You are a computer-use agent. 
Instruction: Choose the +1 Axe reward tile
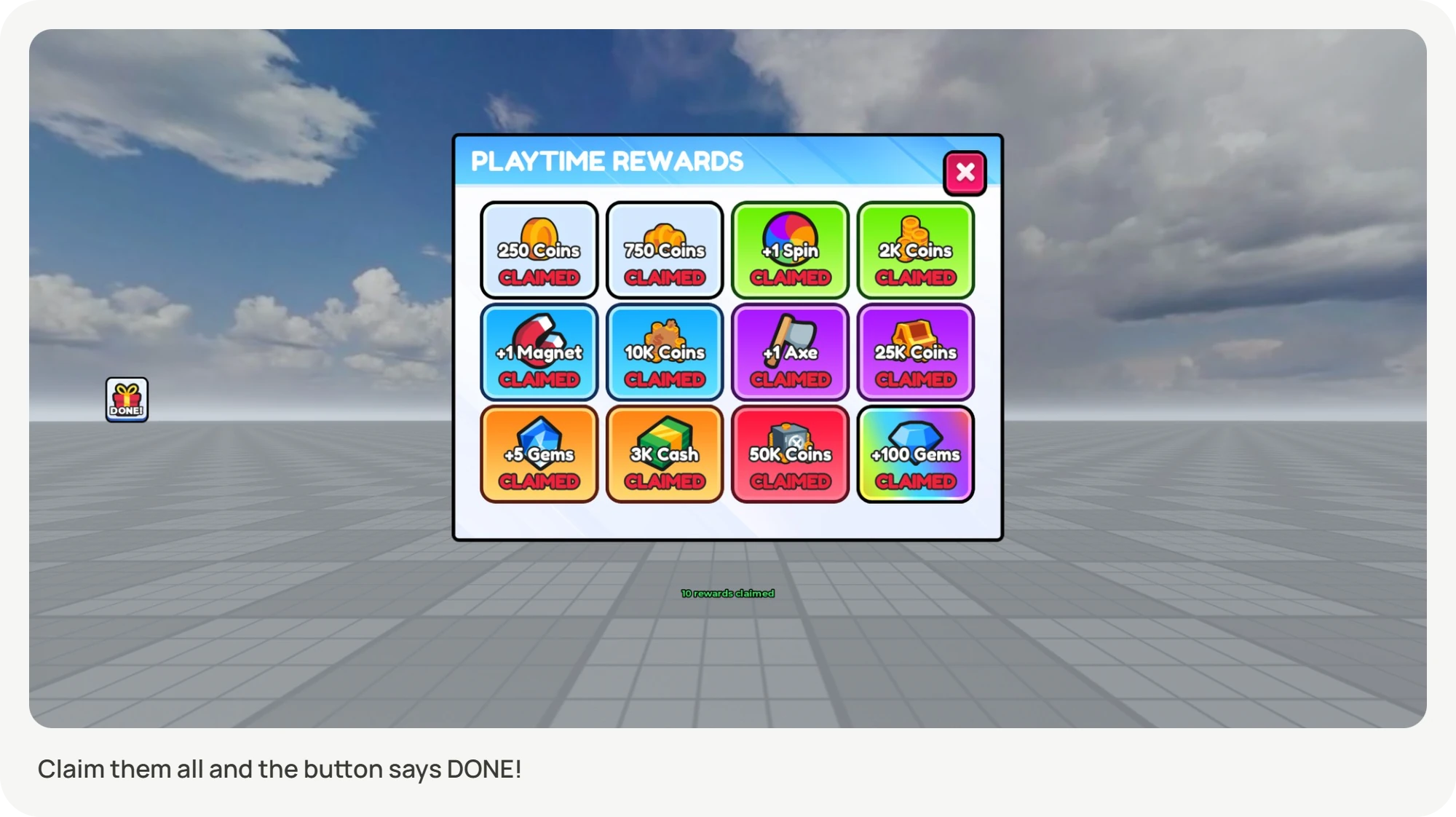[x=790, y=352]
